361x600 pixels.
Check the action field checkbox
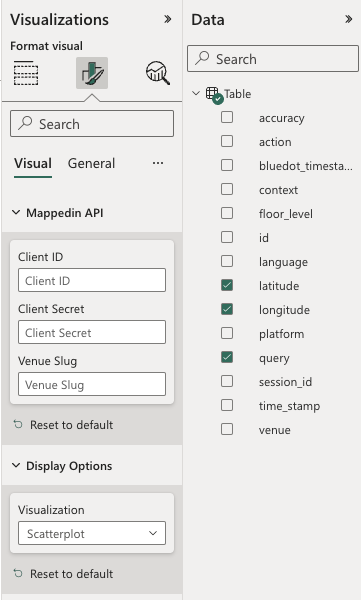pyautogui.click(x=227, y=141)
